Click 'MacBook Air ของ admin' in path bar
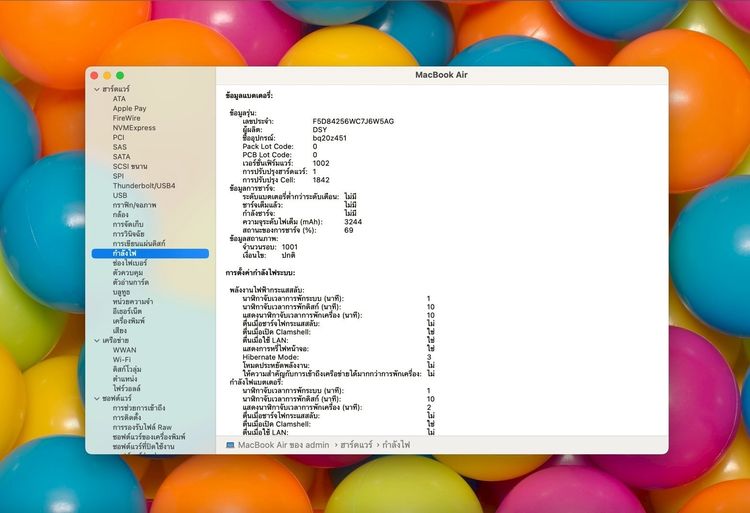 click(283, 445)
